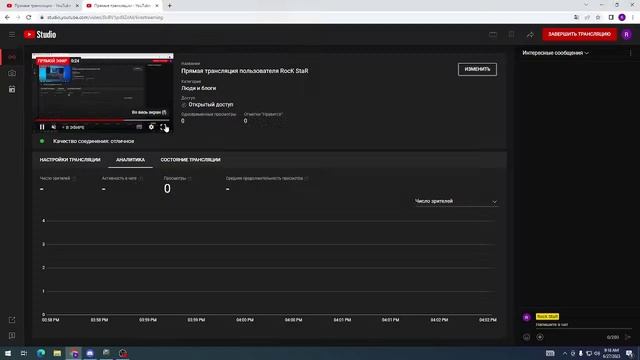The image size is (640, 360).
Task: Open chat three-dot options menu
Action: click(630, 53)
